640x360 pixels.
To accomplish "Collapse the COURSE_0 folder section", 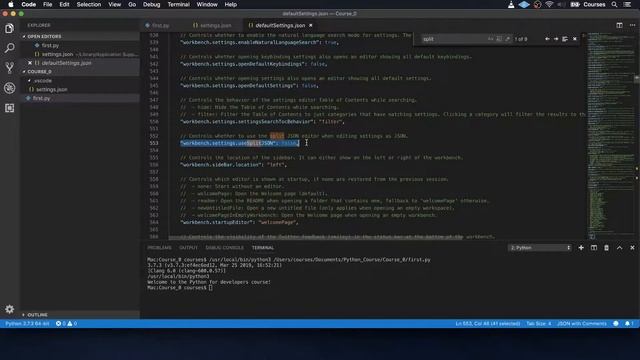I will 39,71.
